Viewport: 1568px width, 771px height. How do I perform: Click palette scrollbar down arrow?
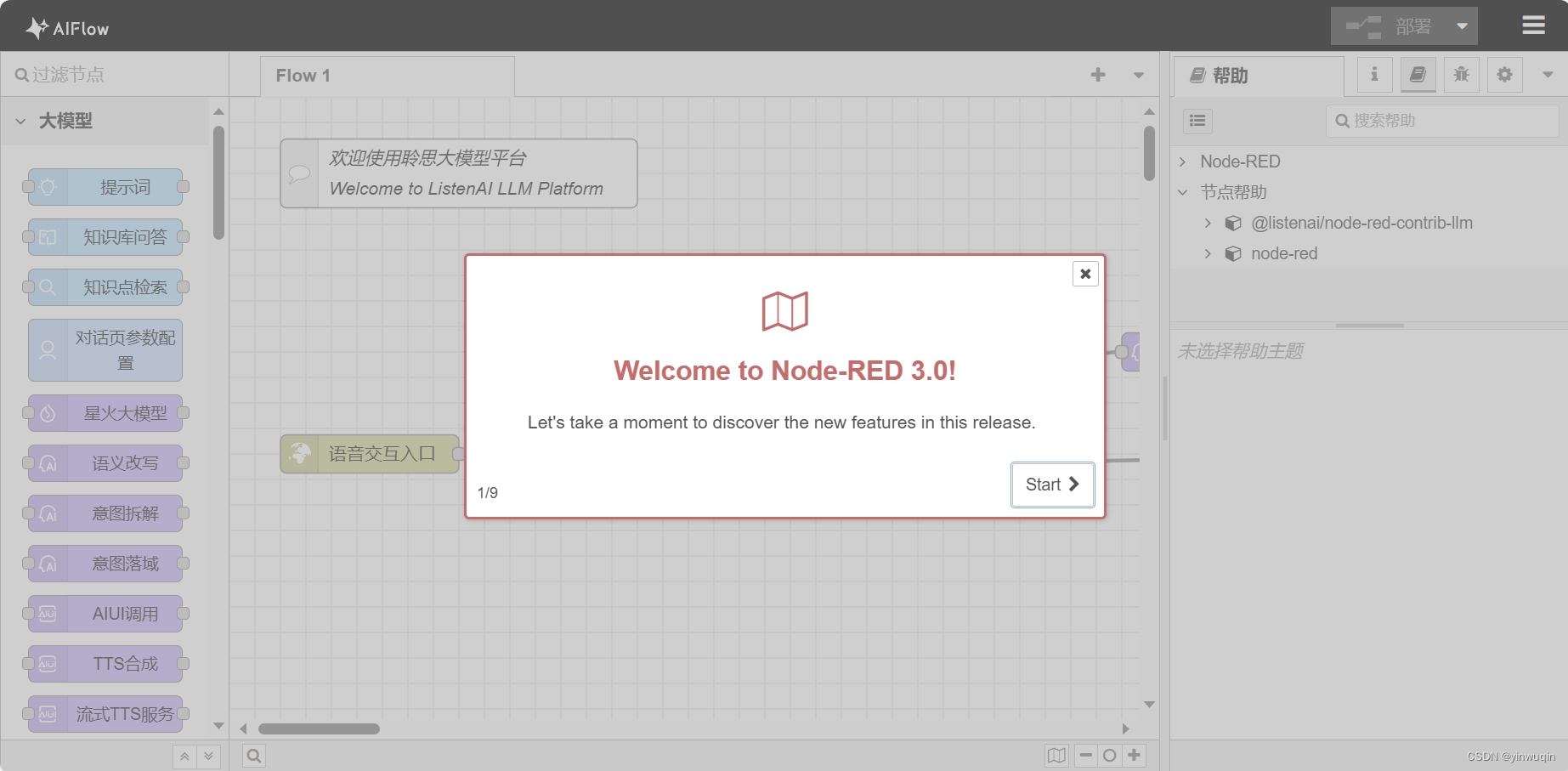(x=218, y=726)
